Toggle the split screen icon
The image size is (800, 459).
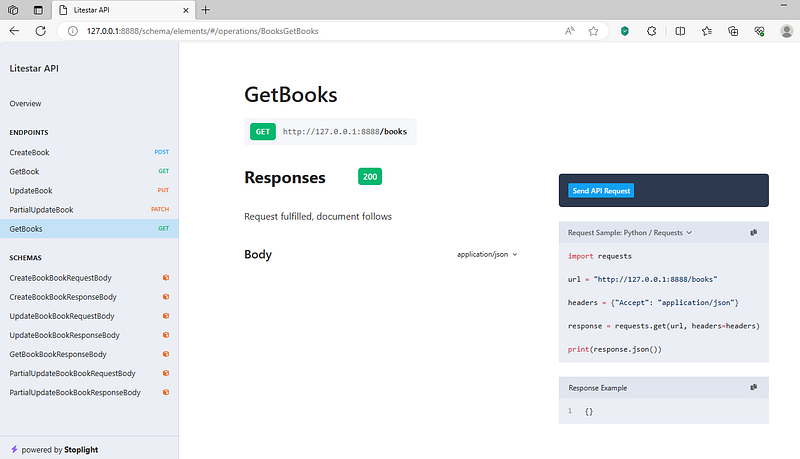click(680, 31)
